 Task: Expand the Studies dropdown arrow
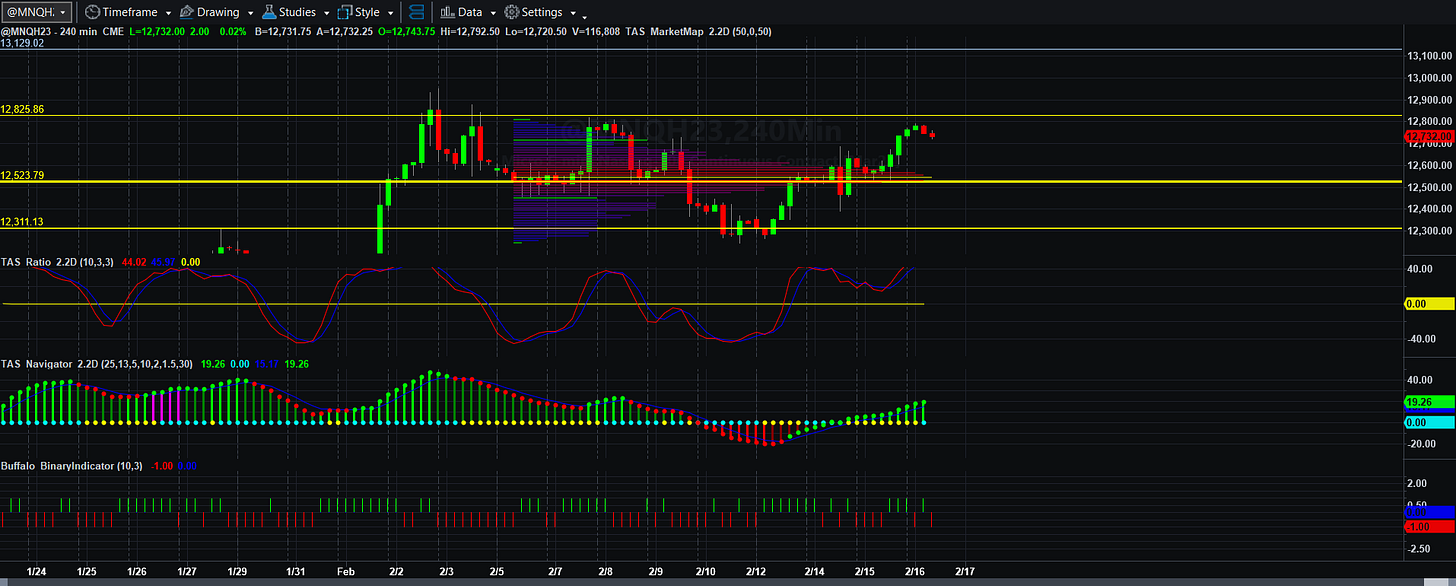(326, 13)
